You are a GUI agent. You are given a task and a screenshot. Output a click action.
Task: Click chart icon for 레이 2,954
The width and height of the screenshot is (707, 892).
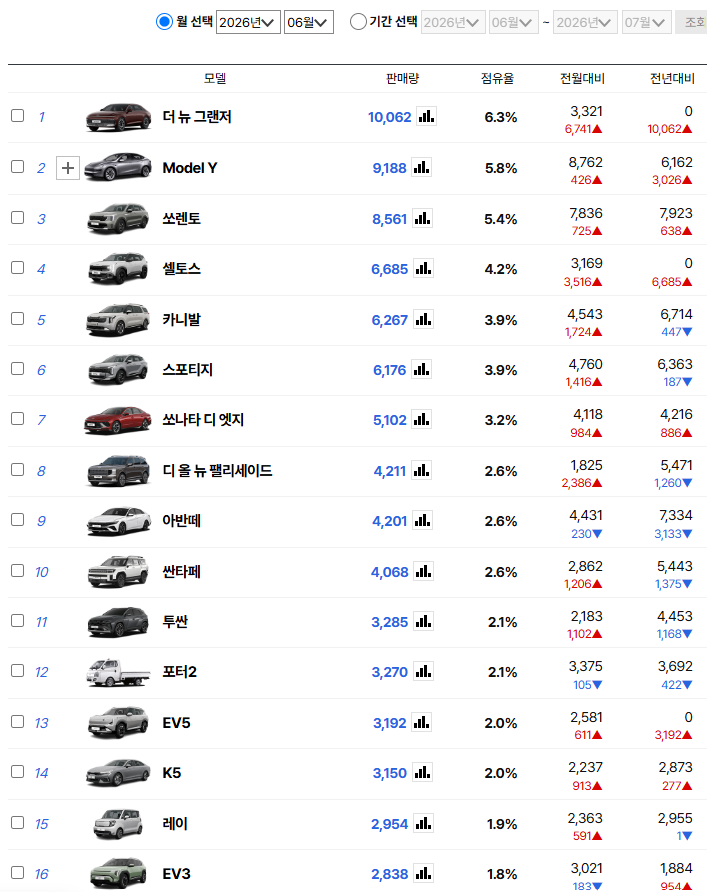click(x=423, y=823)
